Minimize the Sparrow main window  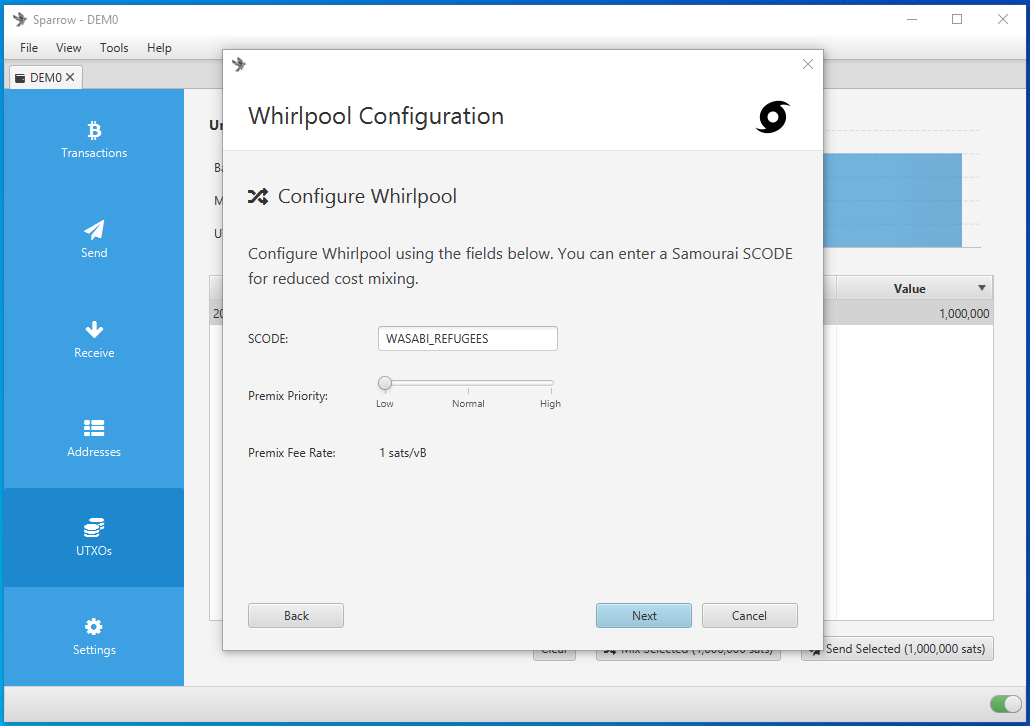(x=912, y=20)
